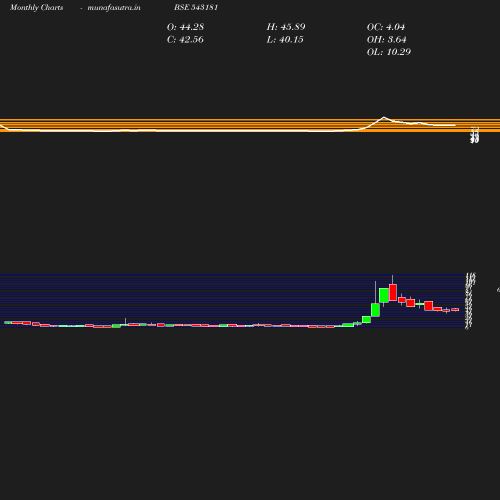Click the tallest red candlestick at the peak
The image size is (500, 500).
click(x=393, y=292)
